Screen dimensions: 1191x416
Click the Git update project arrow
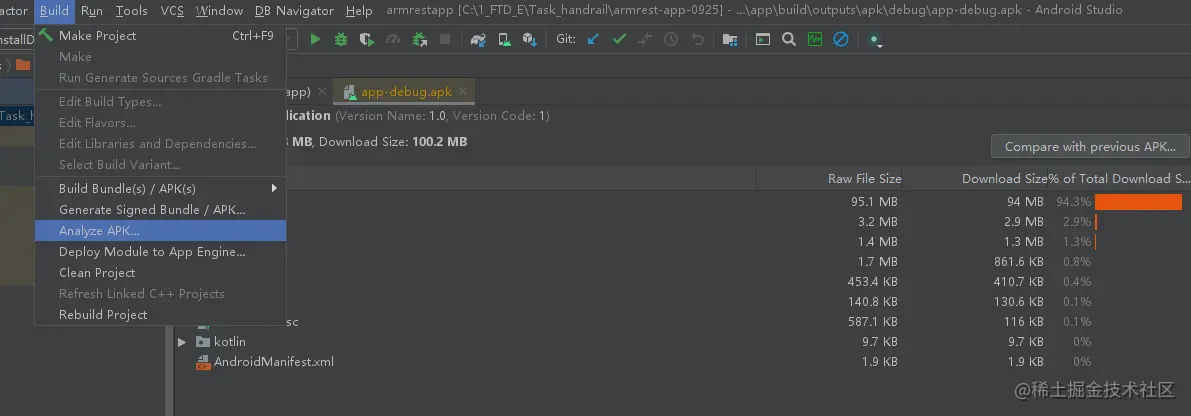[593, 39]
